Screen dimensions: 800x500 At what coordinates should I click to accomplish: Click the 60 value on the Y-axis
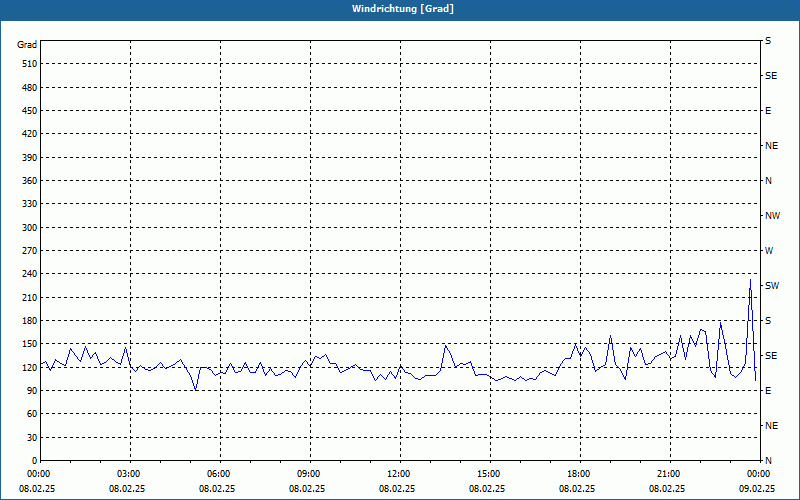32,414
